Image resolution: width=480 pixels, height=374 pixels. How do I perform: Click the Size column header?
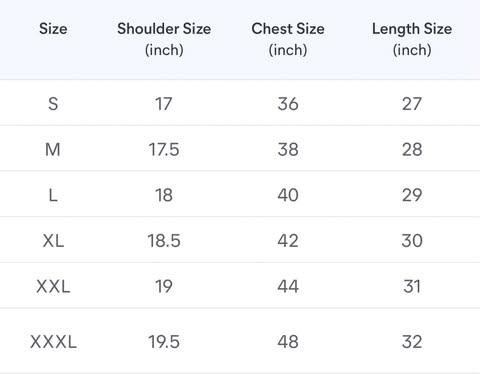(53, 29)
